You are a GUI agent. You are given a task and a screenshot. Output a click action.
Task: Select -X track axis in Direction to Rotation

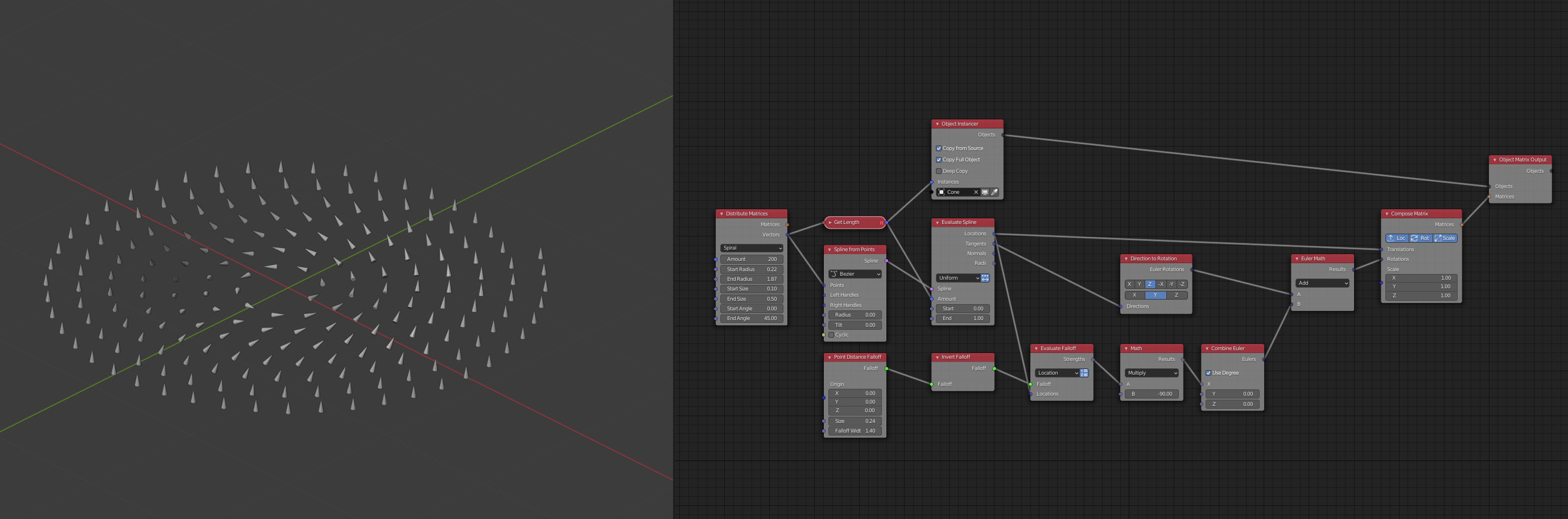tap(1161, 285)
